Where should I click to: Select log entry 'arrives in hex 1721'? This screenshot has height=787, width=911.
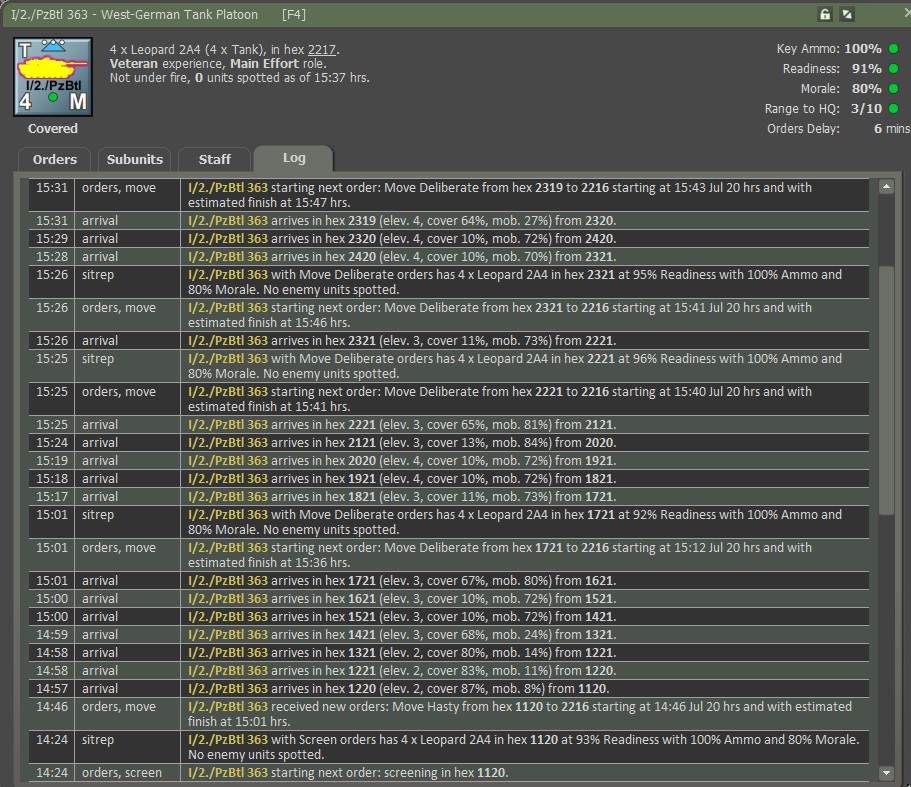449,581
